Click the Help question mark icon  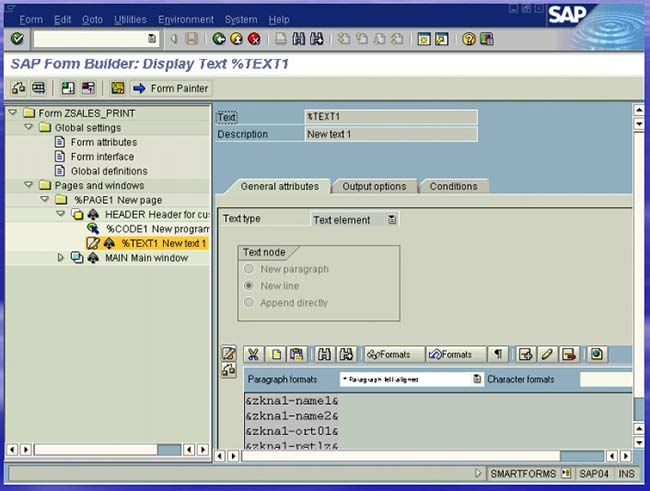point(469,39)
